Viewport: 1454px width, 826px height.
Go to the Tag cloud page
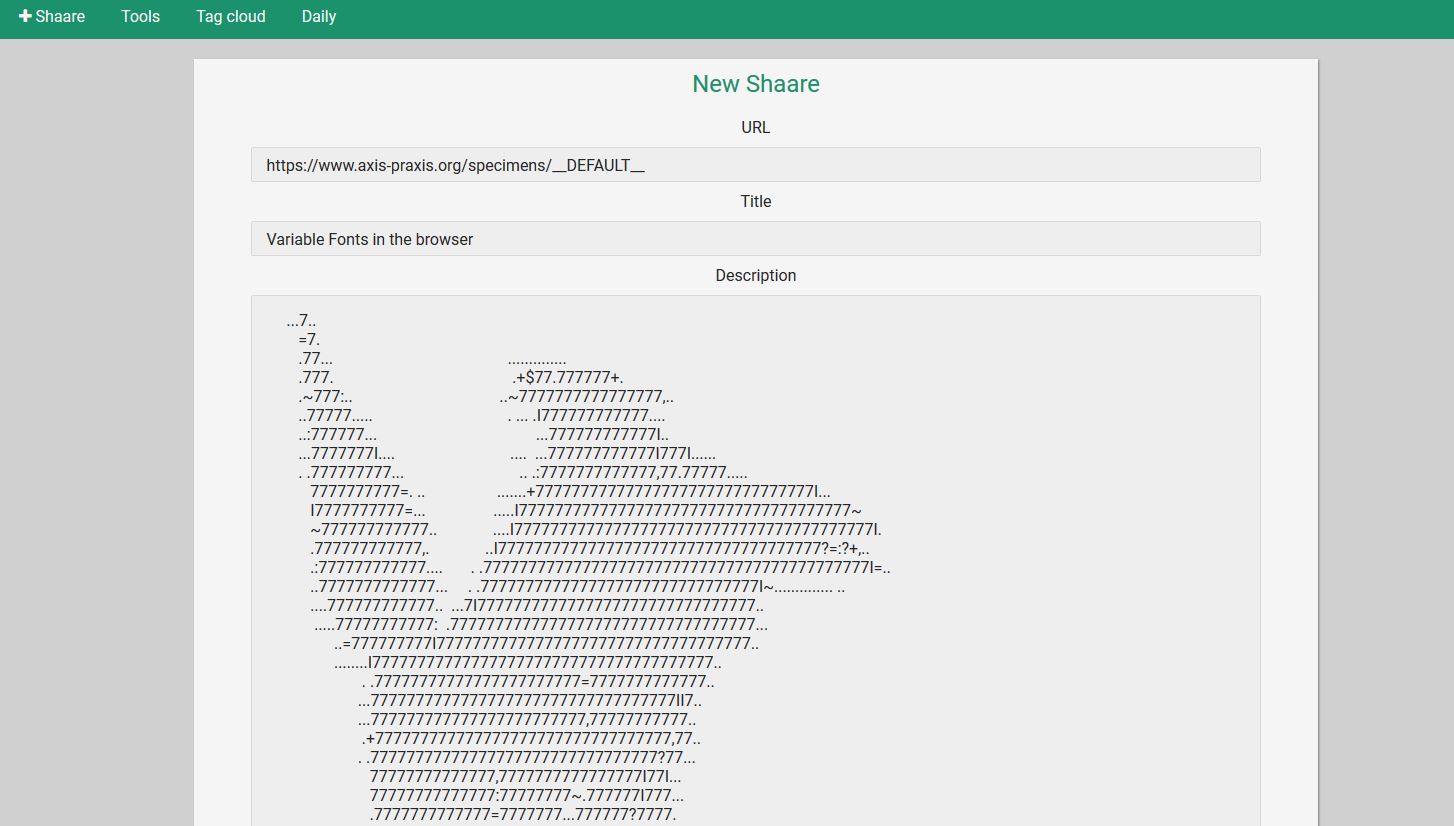pyautogui.click(x=230, y=17)
